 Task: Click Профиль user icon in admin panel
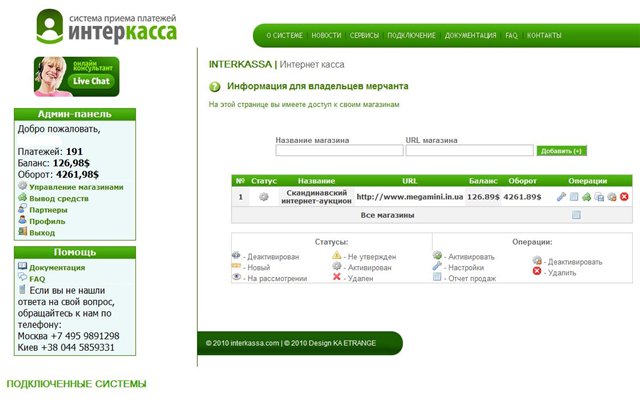(22, 220)
